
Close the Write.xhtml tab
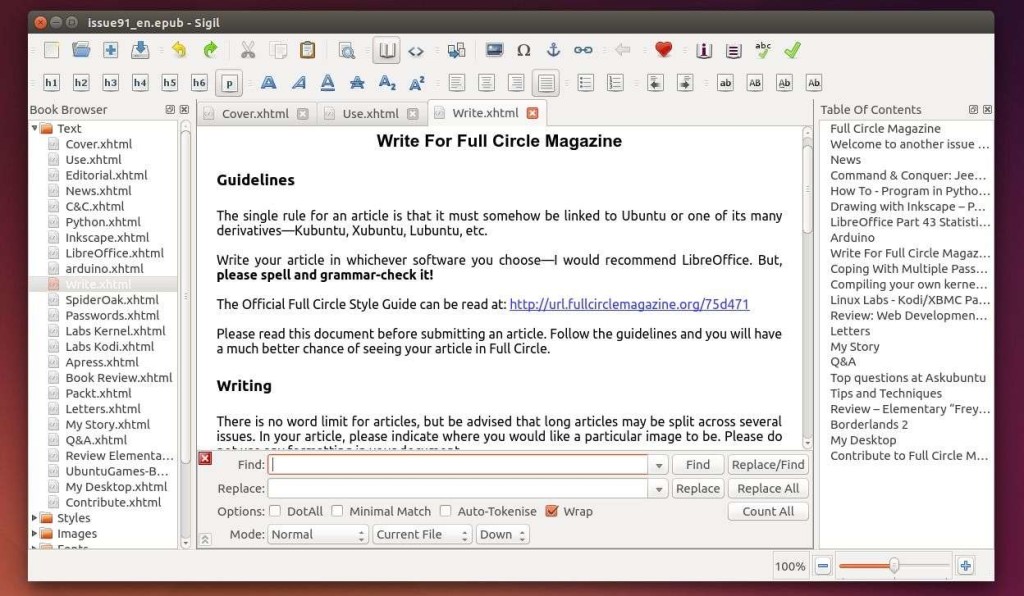pyautogui.click(x=533, y=113)
